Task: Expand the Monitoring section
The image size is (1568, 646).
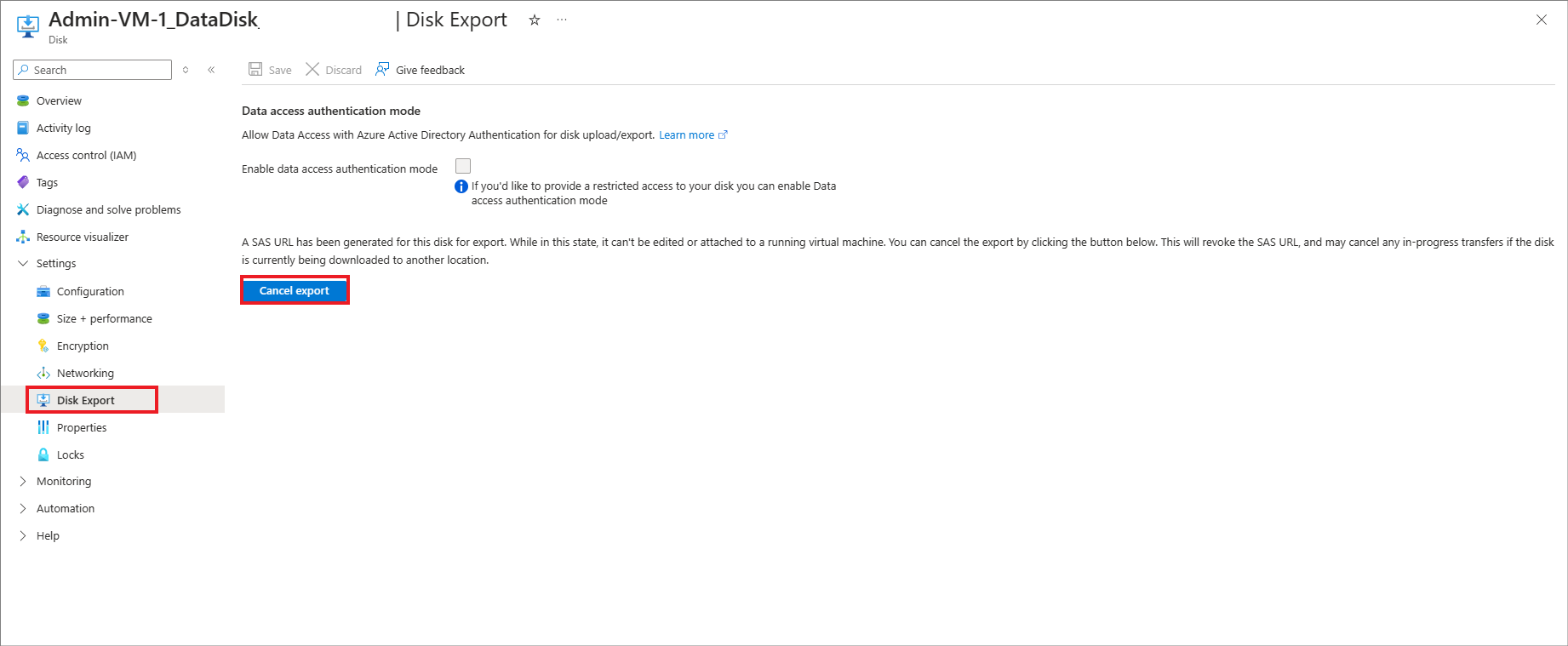Action: point(23,482)
